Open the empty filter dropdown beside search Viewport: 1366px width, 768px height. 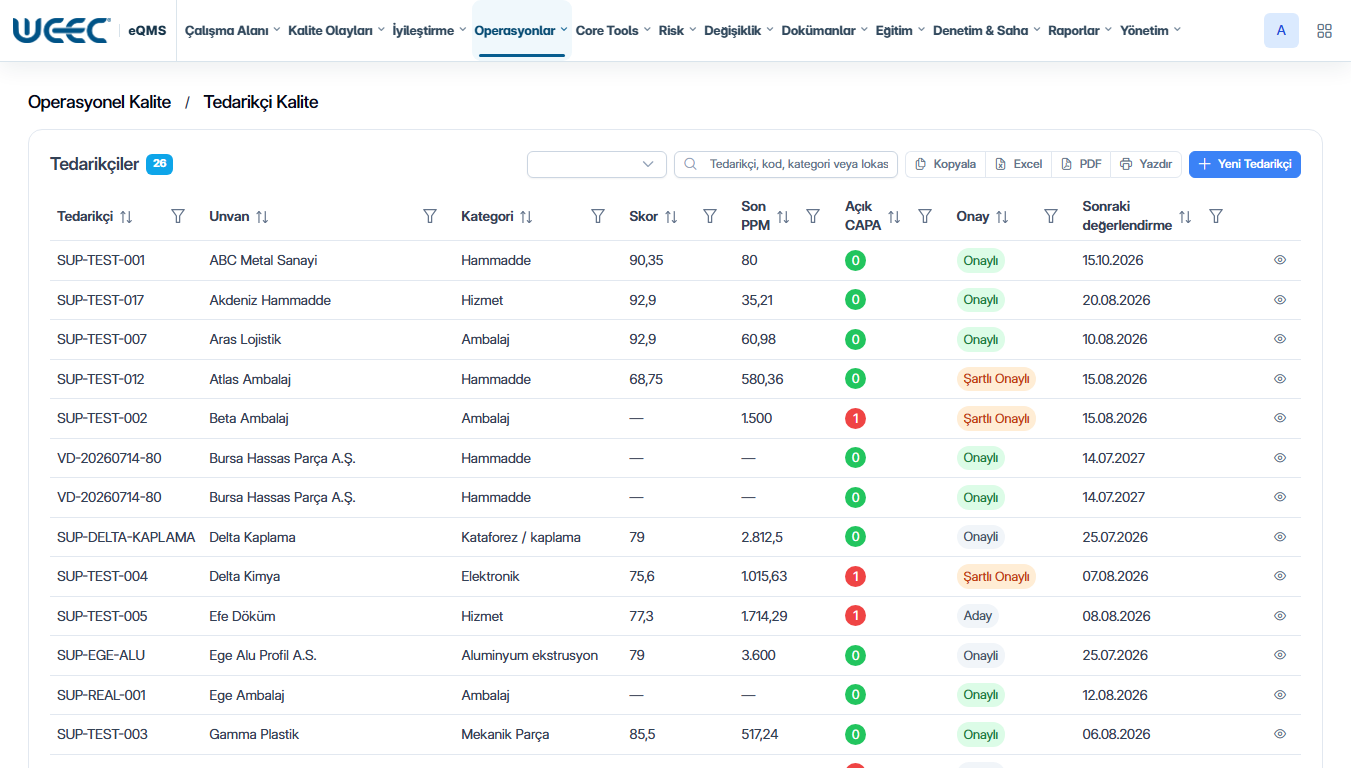pyautogui.click(x=597, y=164)
